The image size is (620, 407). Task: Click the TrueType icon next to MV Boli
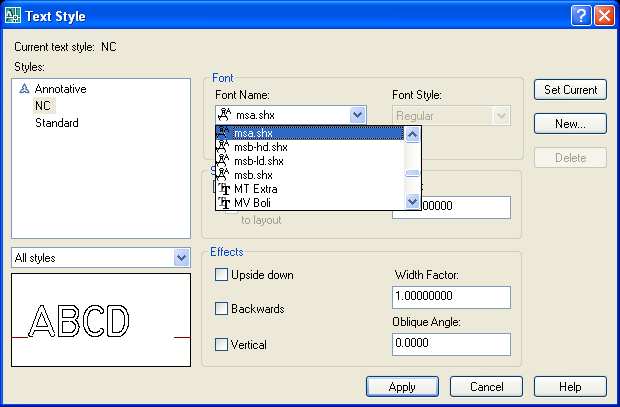pyautogui.click(x=223, y=202)
